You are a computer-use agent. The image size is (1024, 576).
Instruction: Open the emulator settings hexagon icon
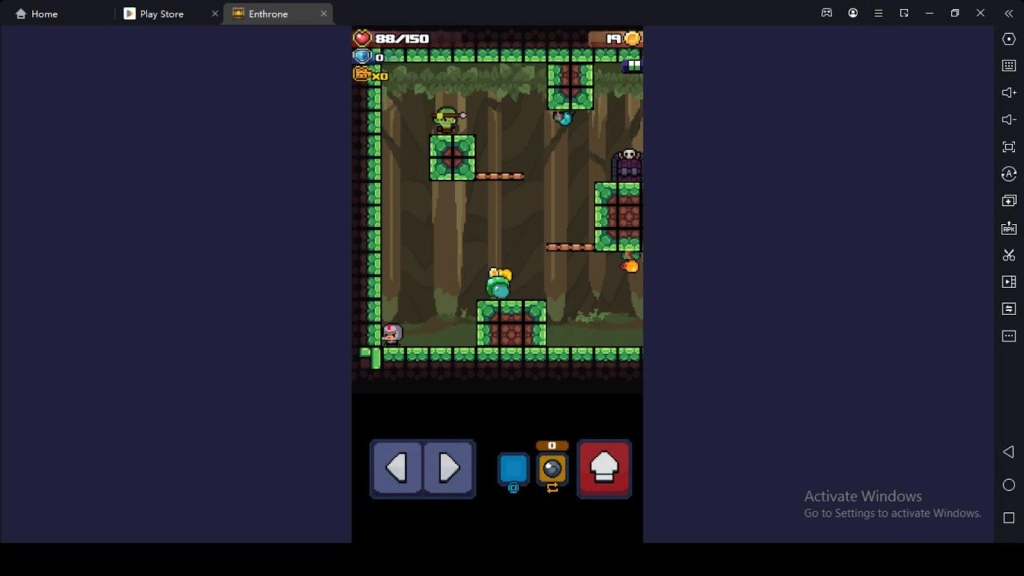(x=1009, y=39)
